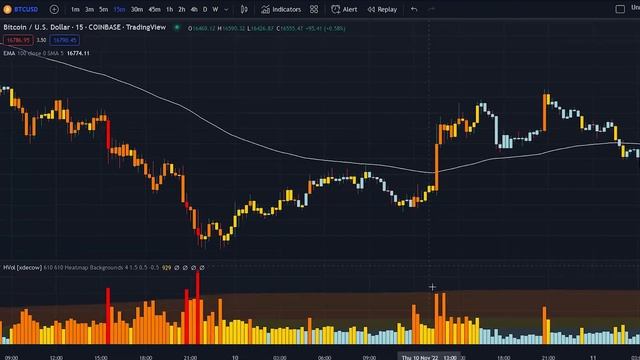This screenshot has width=640, height=360.
Task: Switch to the 45m timeframe
Action: (x=154, y=9)
